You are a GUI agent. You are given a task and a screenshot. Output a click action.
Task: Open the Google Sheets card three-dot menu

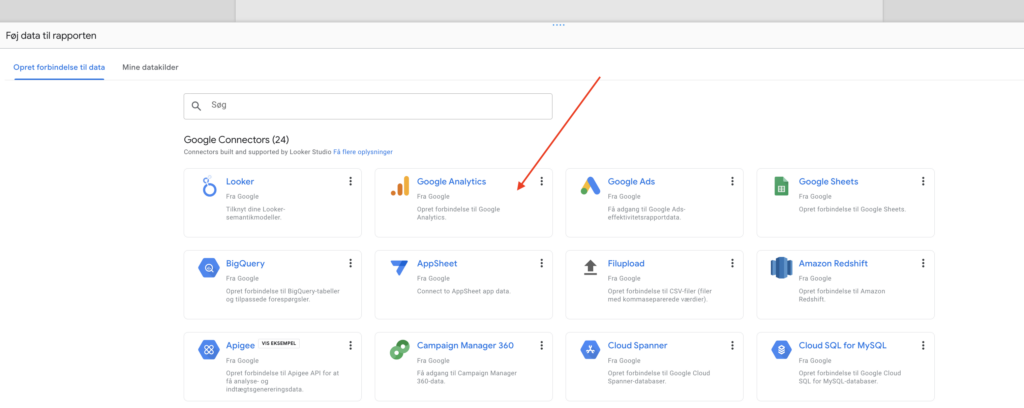pos(923,181)
